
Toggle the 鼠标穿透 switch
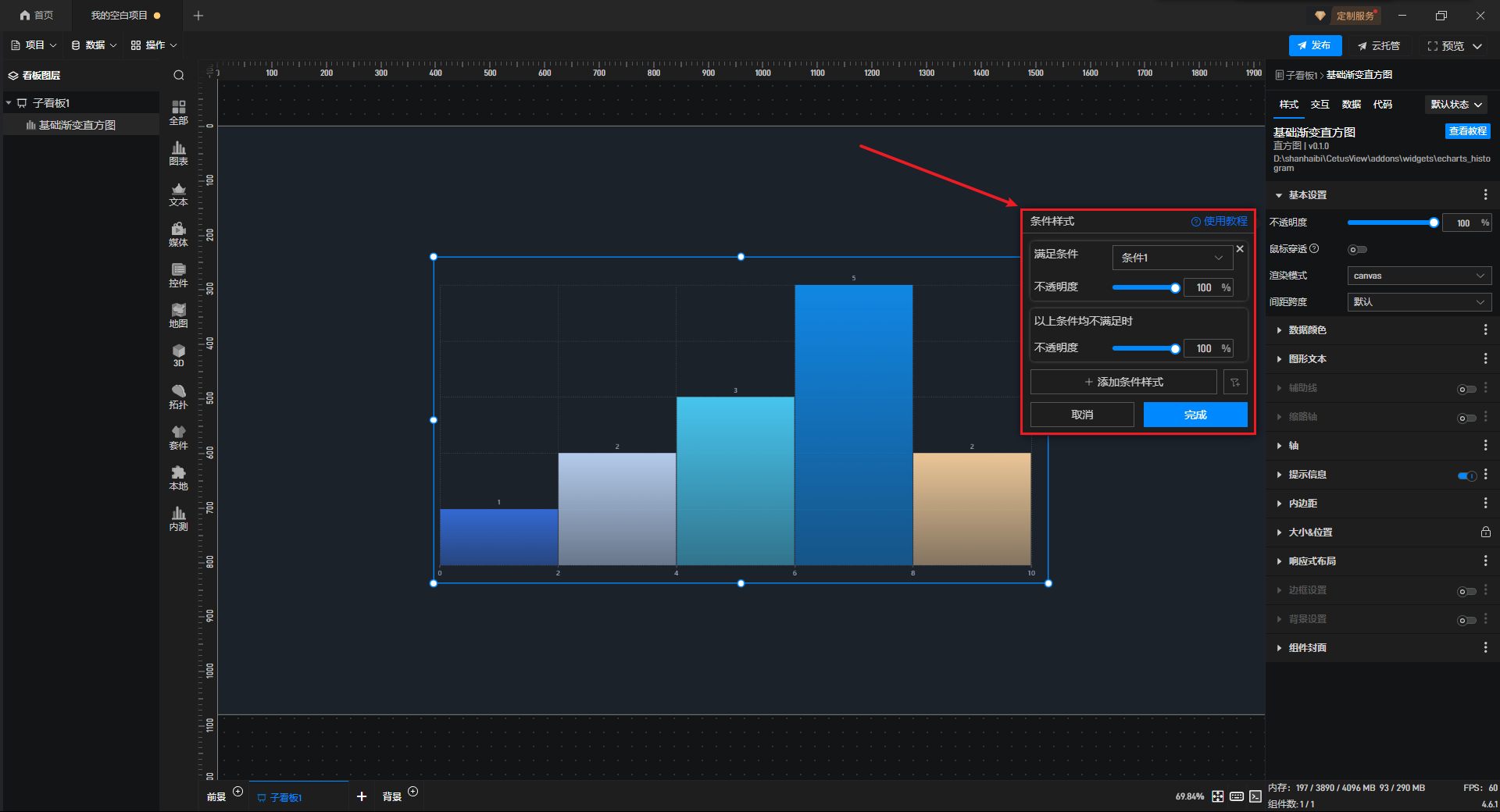pos(1358,250)
